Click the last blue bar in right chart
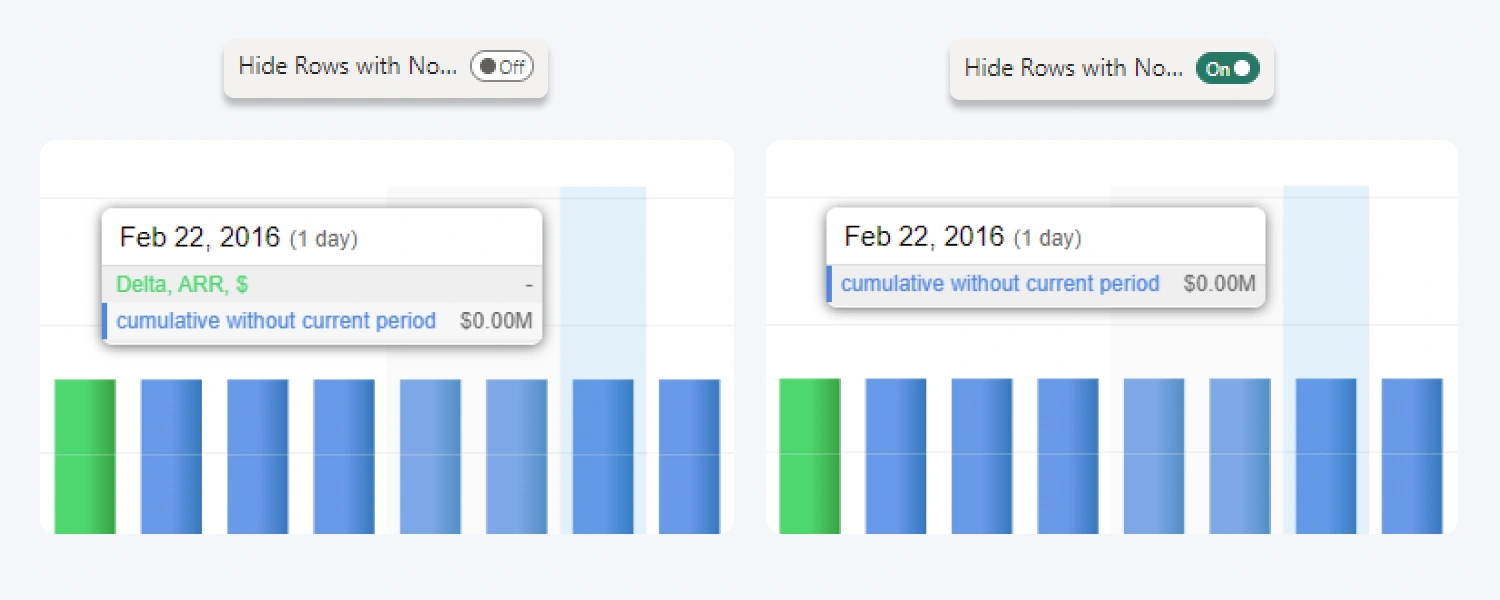 [1413, 456]
